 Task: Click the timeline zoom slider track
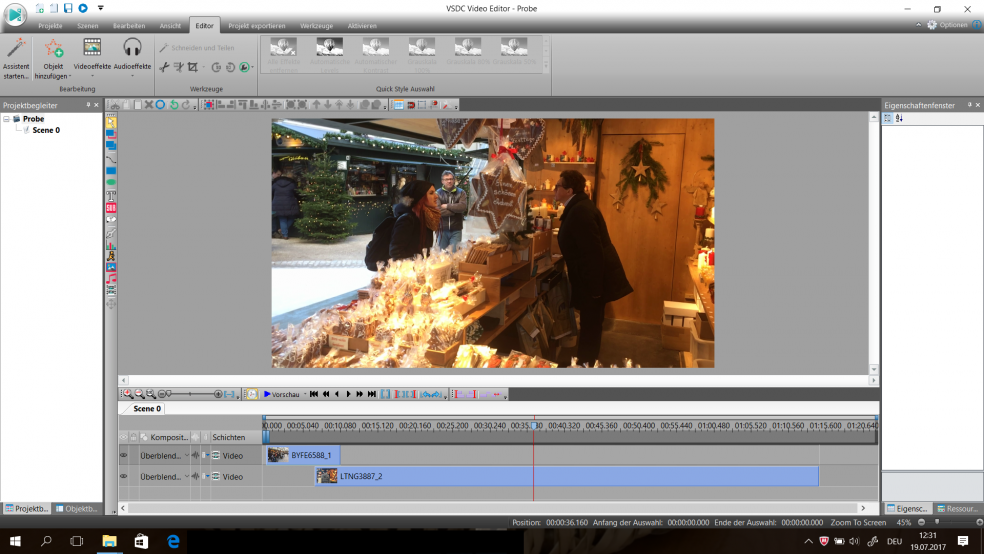coord(190,394)
